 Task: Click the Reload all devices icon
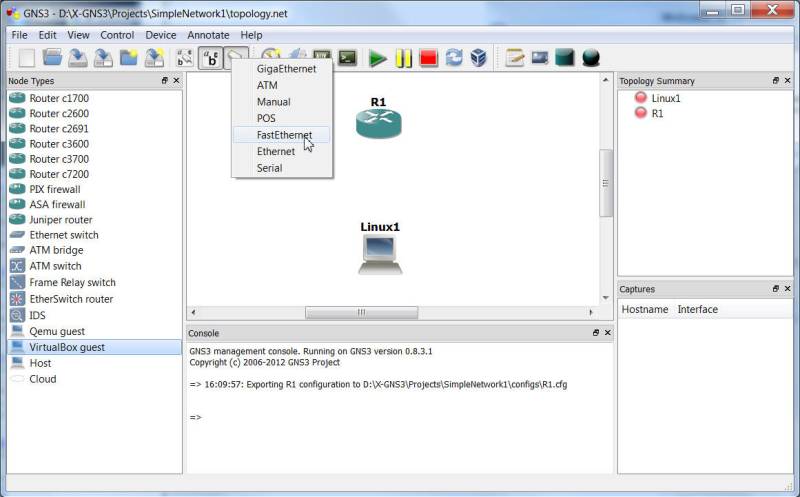[x=454, y=58]
